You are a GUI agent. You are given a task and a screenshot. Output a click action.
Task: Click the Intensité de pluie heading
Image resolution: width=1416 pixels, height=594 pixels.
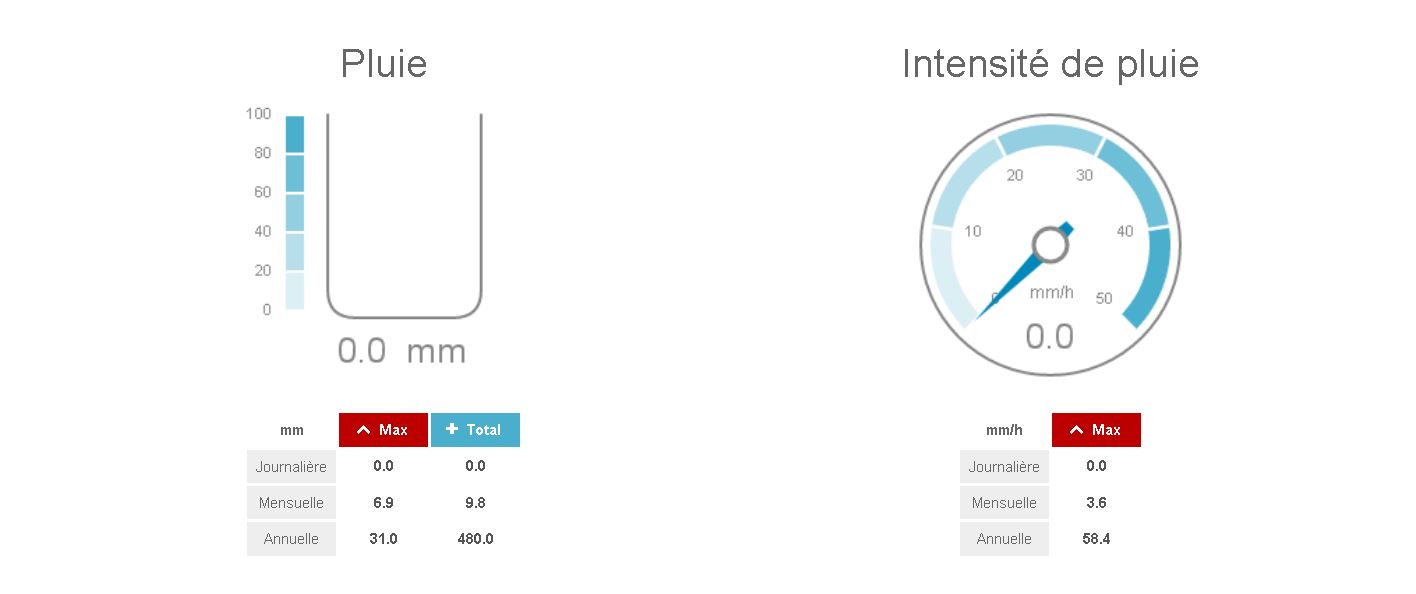[1050, 64]
